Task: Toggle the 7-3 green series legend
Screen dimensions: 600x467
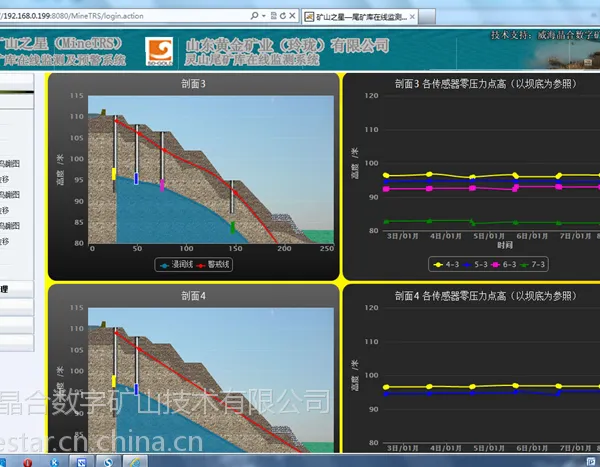Action: (x=532, y=265)
